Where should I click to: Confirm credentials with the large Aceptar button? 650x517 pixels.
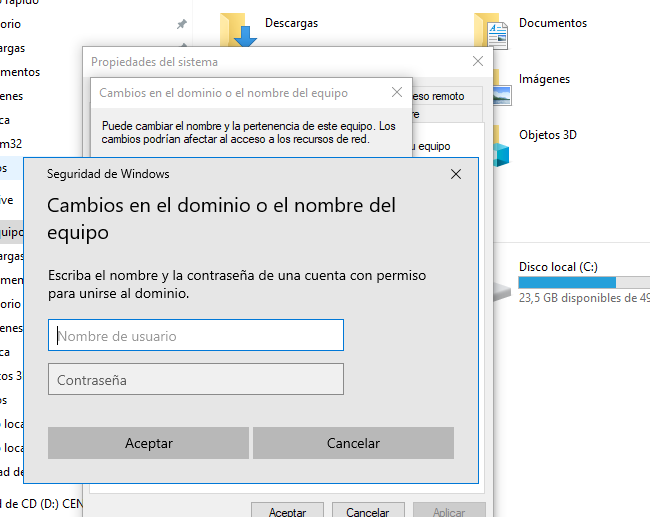pyautogui.click(x=148, y=443)
